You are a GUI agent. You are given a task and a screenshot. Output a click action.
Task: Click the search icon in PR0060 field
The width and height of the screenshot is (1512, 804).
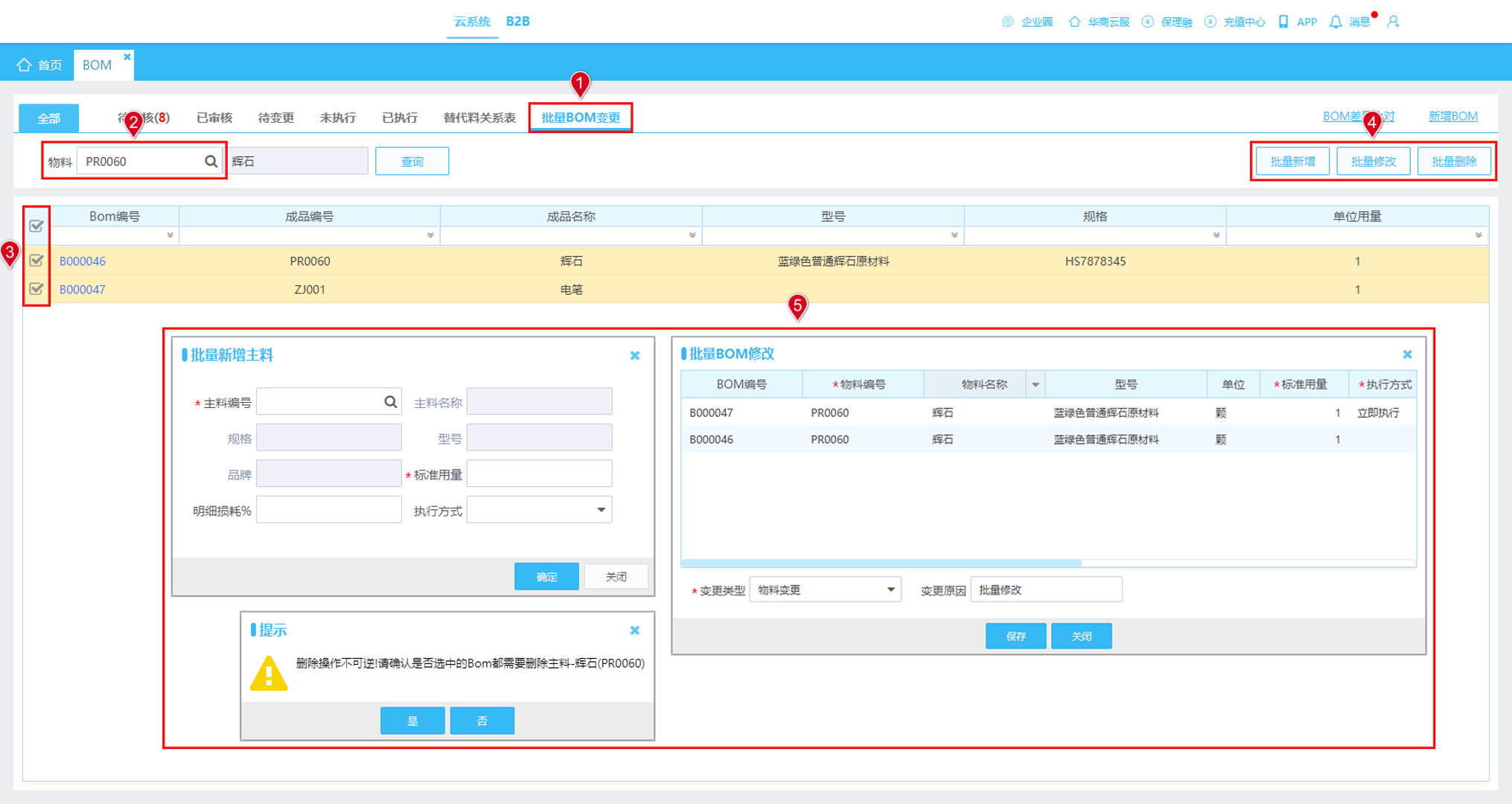click(x=211, y=162)
